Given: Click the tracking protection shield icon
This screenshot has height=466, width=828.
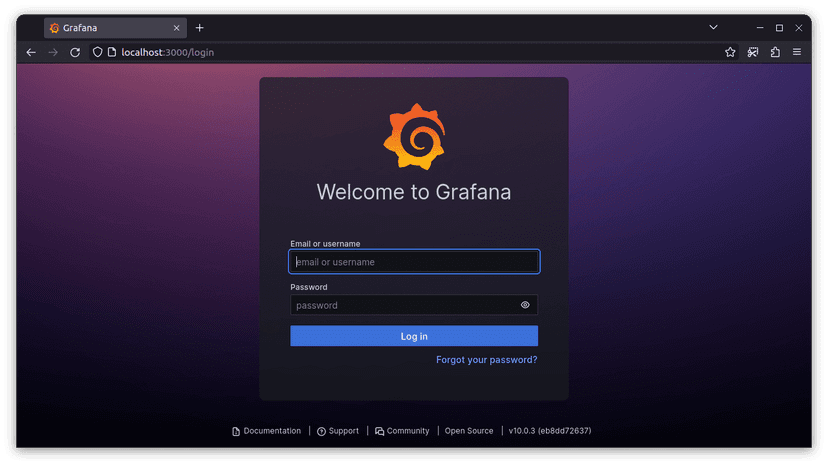Looking at the screenshot, I should pyautogui.click(x=97, y=52).
